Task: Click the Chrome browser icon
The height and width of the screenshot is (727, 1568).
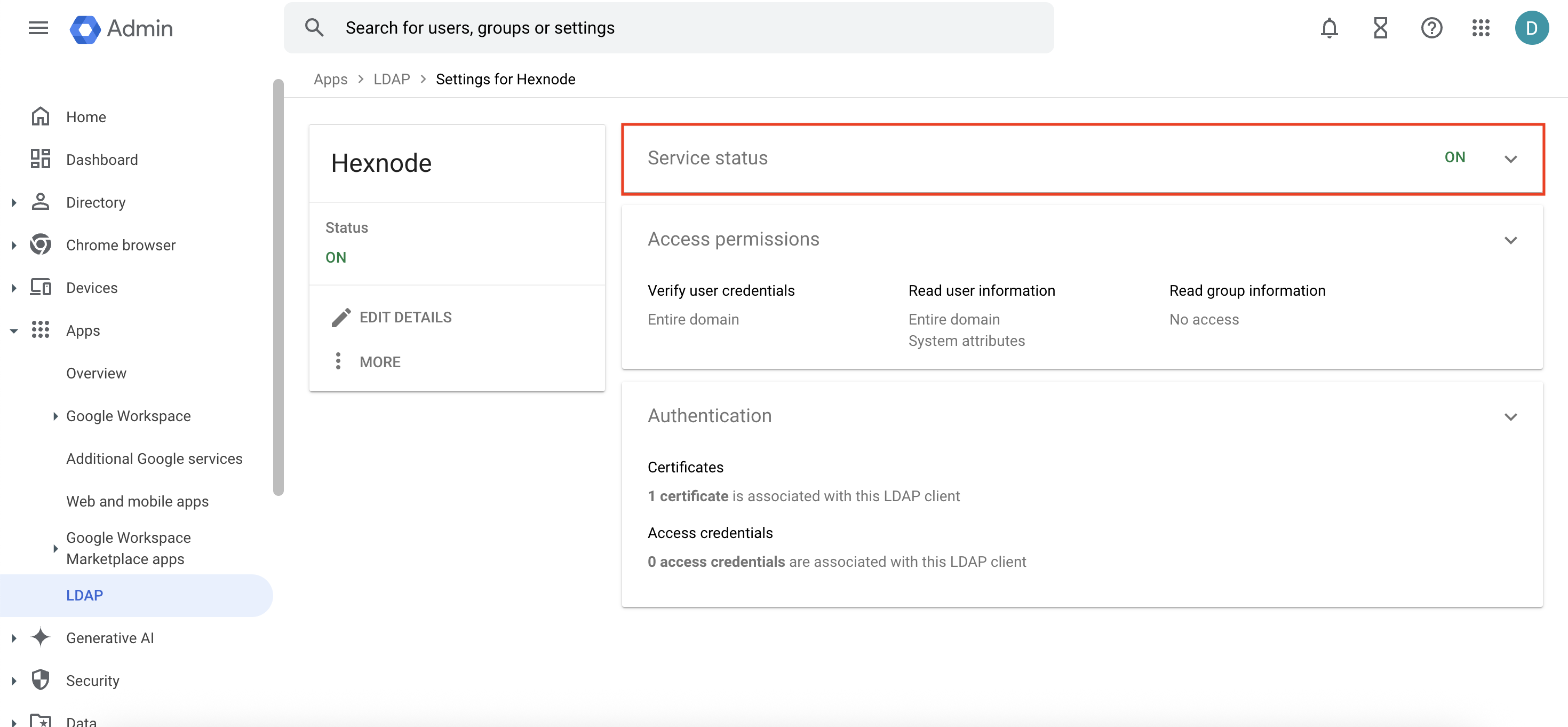Action: tap(40, 244)
